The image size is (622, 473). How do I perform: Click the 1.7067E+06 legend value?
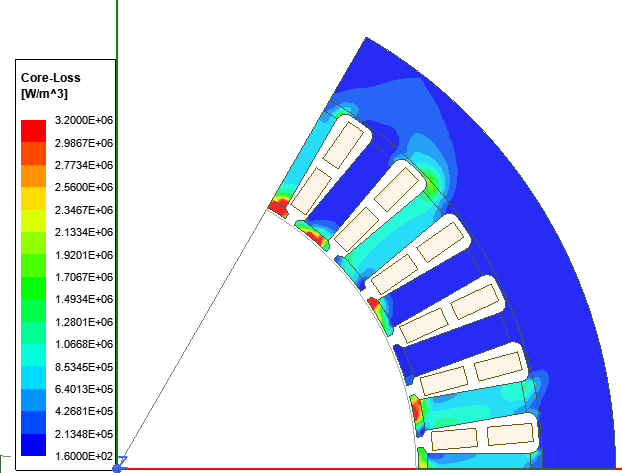84,277
